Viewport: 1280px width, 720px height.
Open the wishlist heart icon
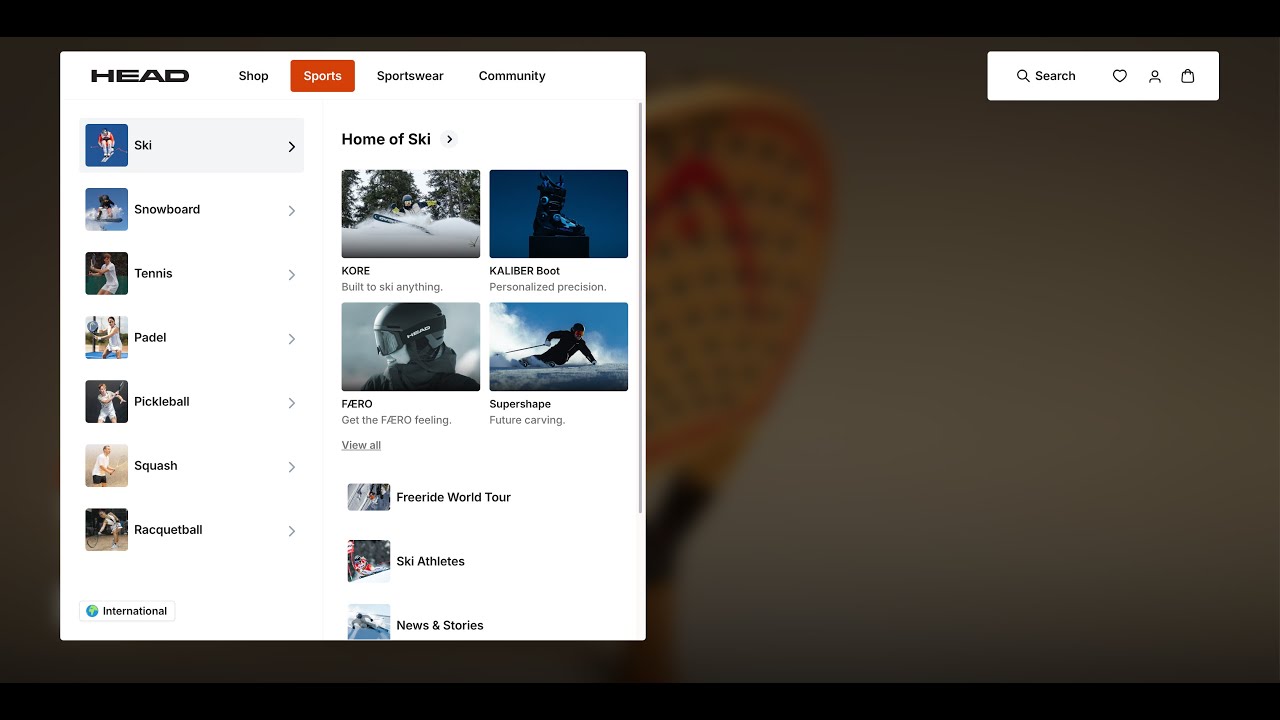coord(1120,76)
